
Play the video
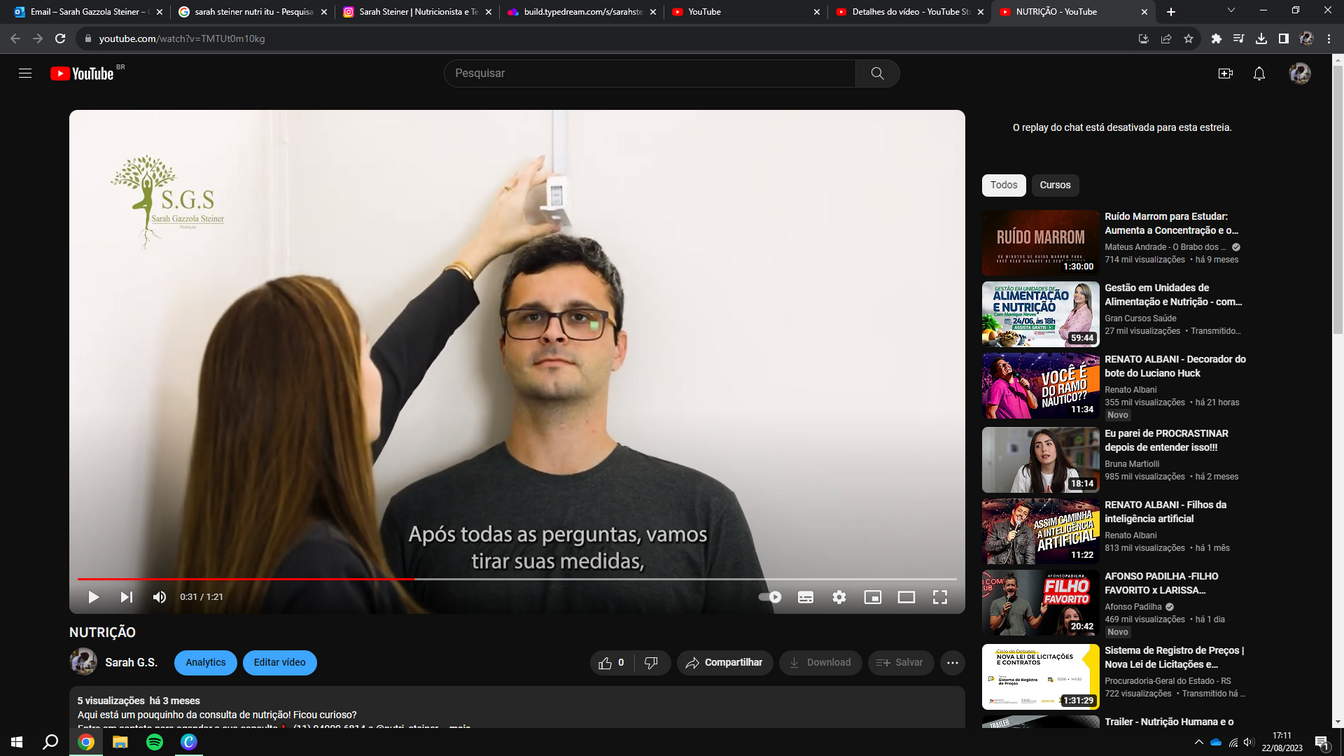click(93, 597)
